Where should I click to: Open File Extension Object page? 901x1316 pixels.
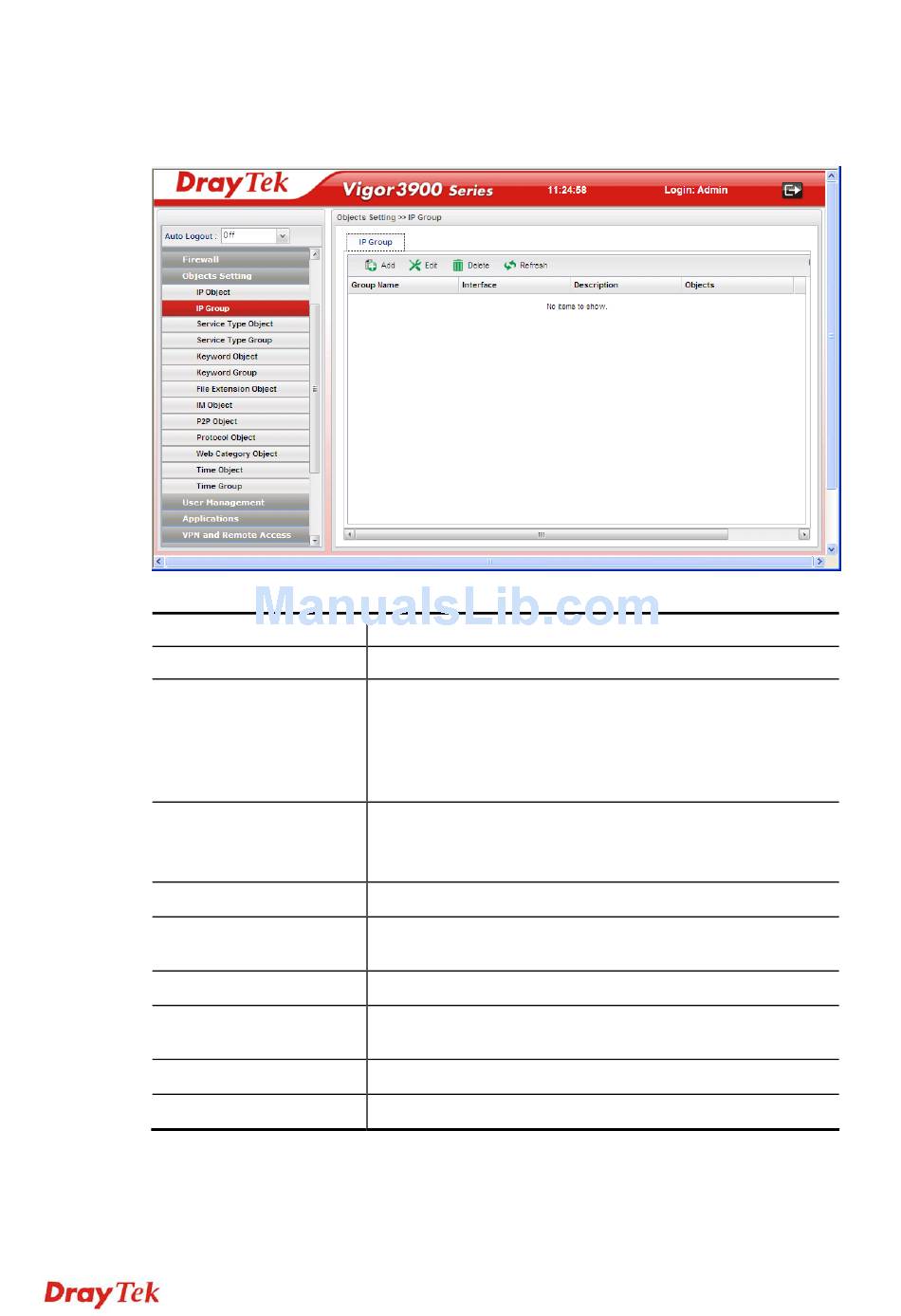(x=235, y=389)
